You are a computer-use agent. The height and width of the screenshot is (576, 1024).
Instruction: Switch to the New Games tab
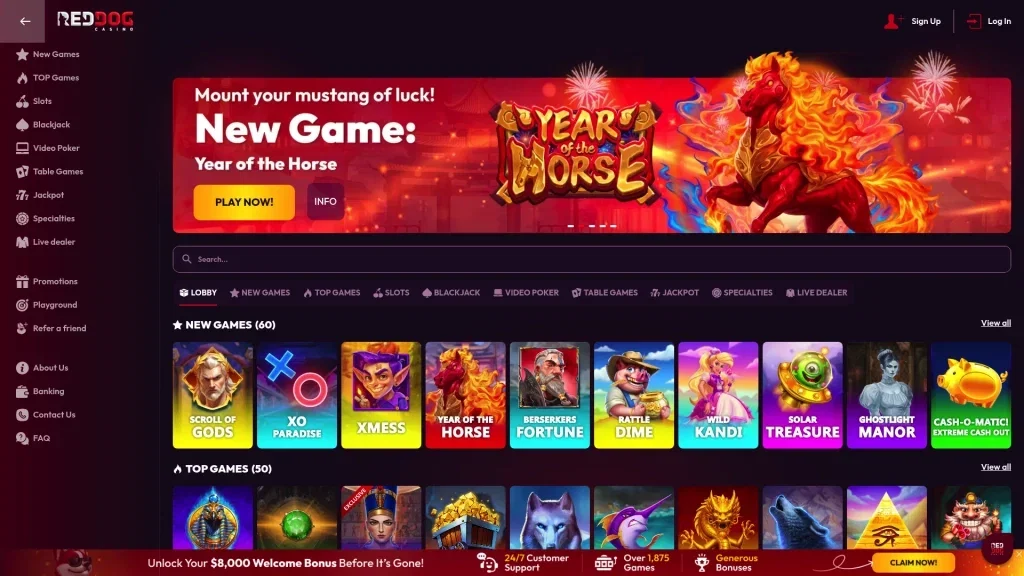(260, 293)
